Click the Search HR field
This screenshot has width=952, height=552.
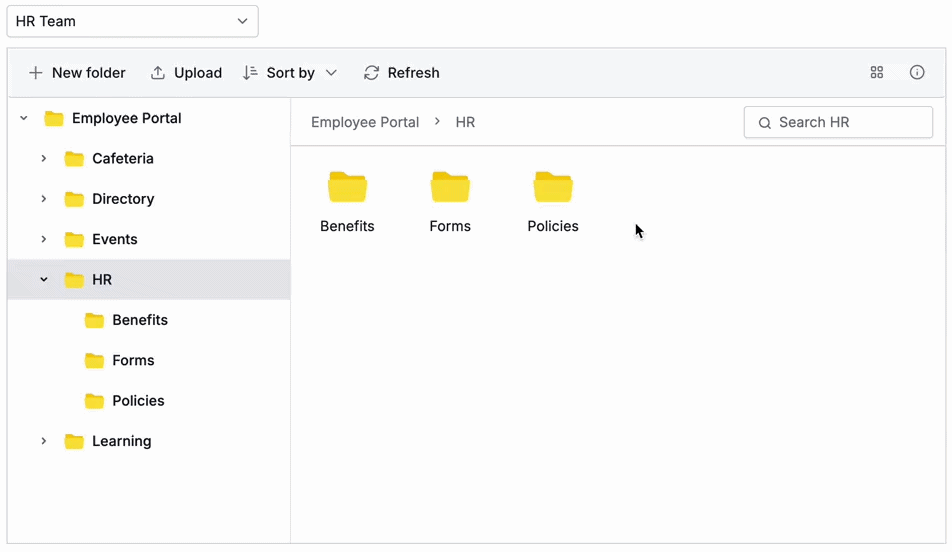coord(838,122)
